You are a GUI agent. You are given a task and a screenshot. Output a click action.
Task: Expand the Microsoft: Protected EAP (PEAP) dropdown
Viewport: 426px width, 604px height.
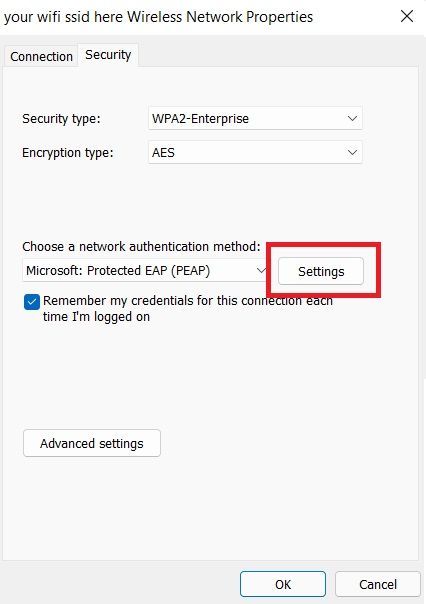point(146,270)
